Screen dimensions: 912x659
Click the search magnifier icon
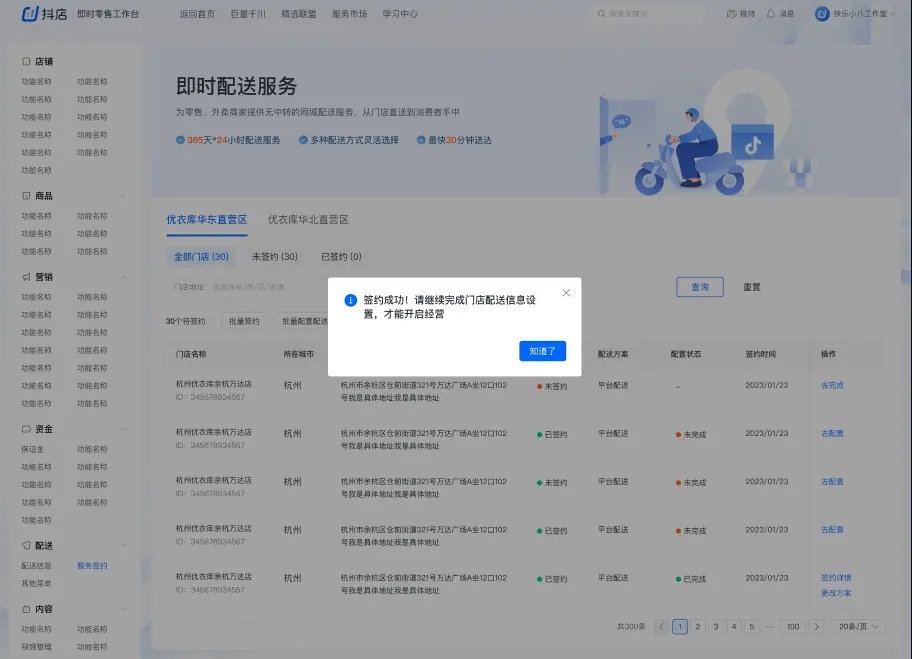tap(601, 13)
